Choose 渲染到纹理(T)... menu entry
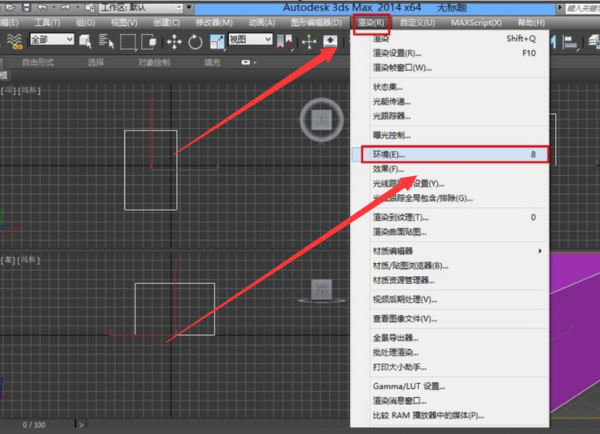The height and width of the screenshot is (434, 600). point(450,217)
